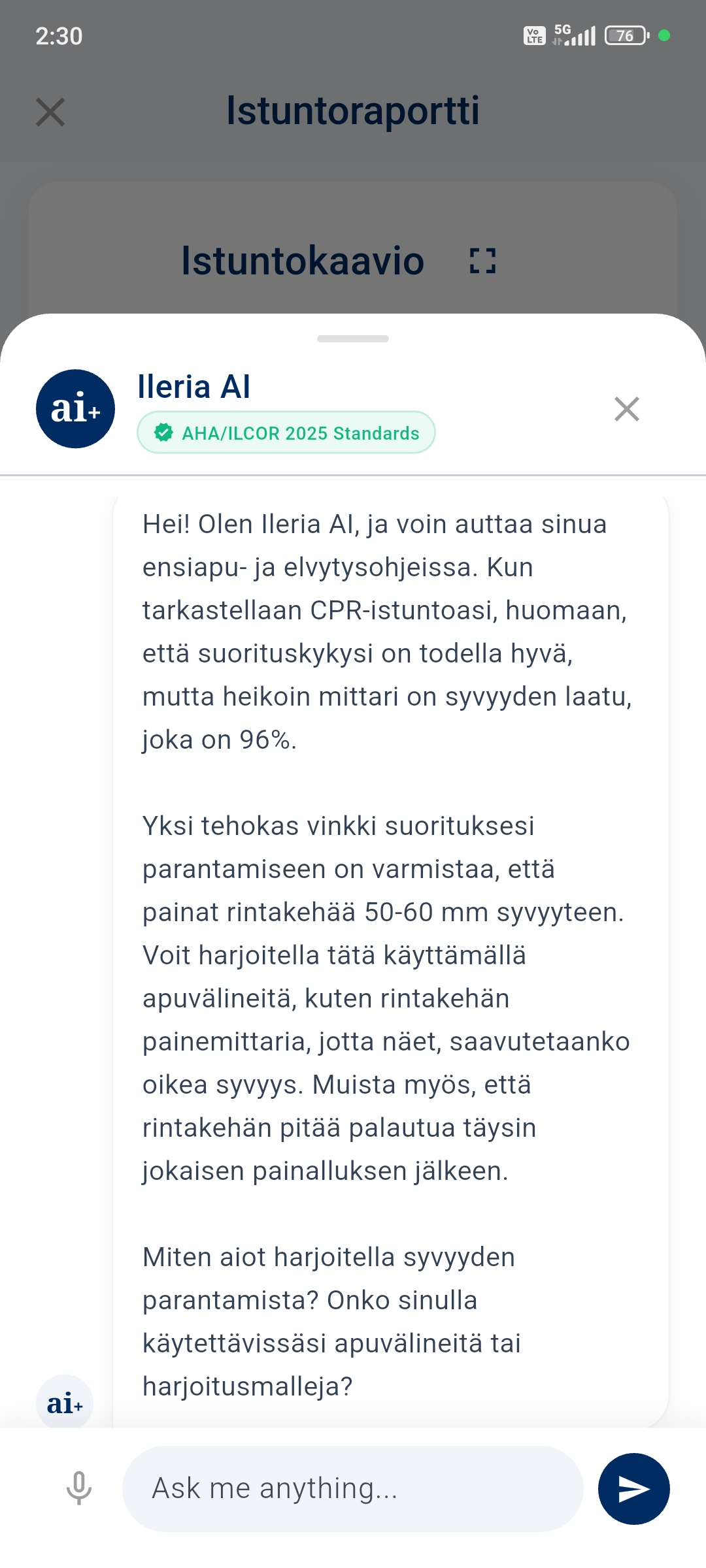Tap the send message icon

[633, 1488]
